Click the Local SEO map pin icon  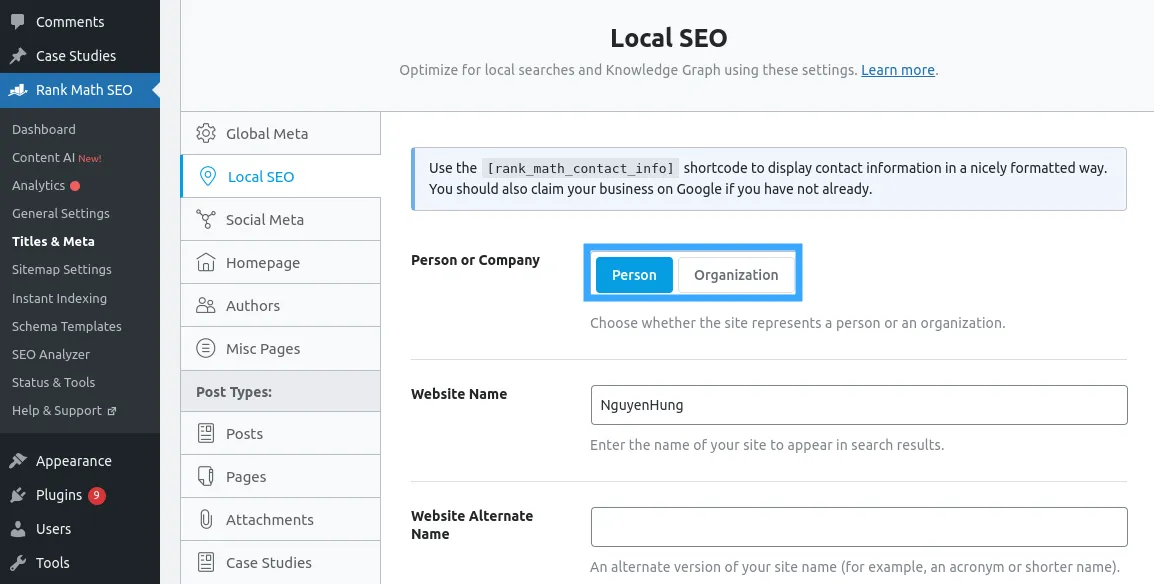(x=208, y=177)
